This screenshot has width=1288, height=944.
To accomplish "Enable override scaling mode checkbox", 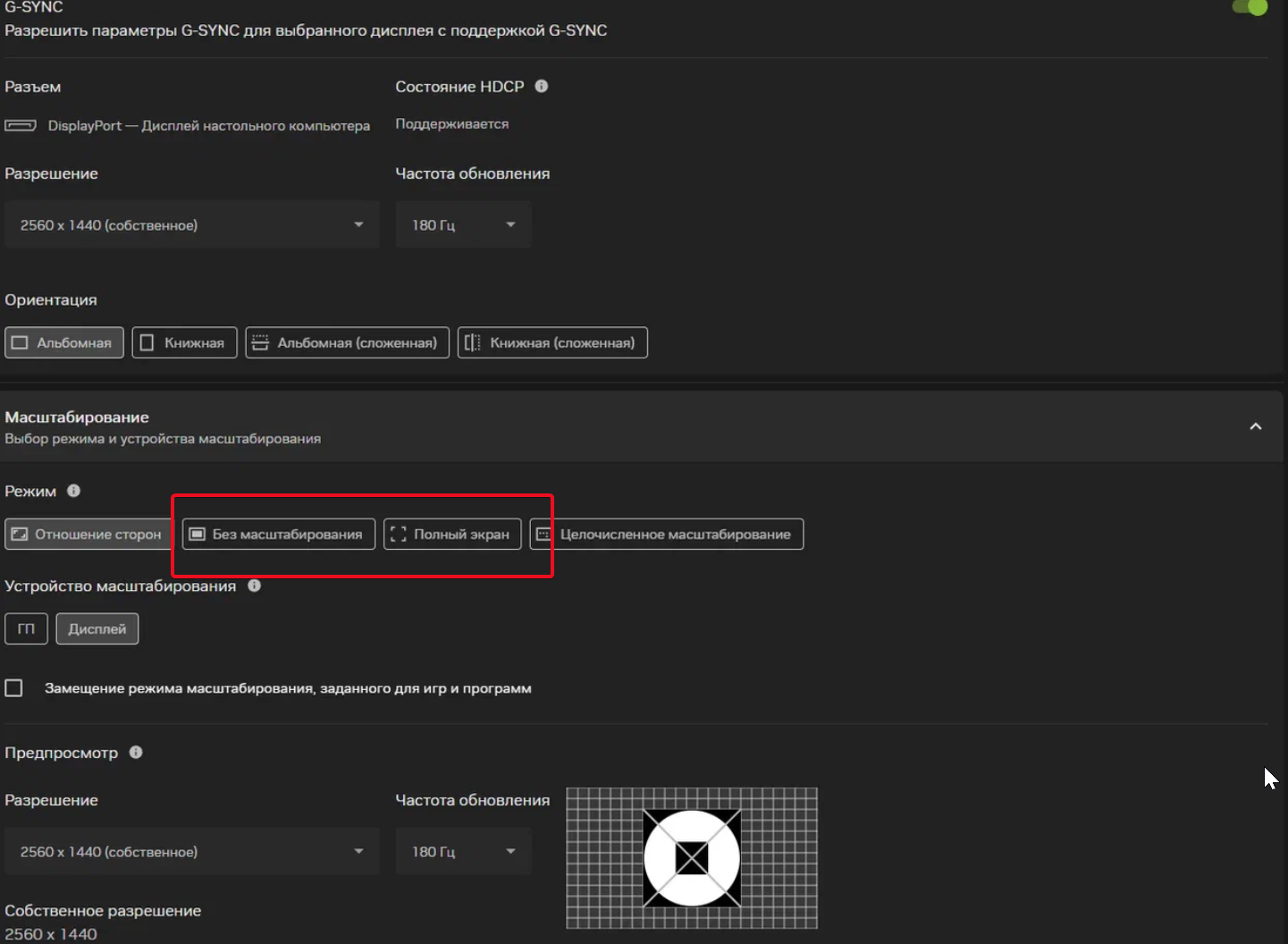I will pyautogui.click(x=14, y=688).
